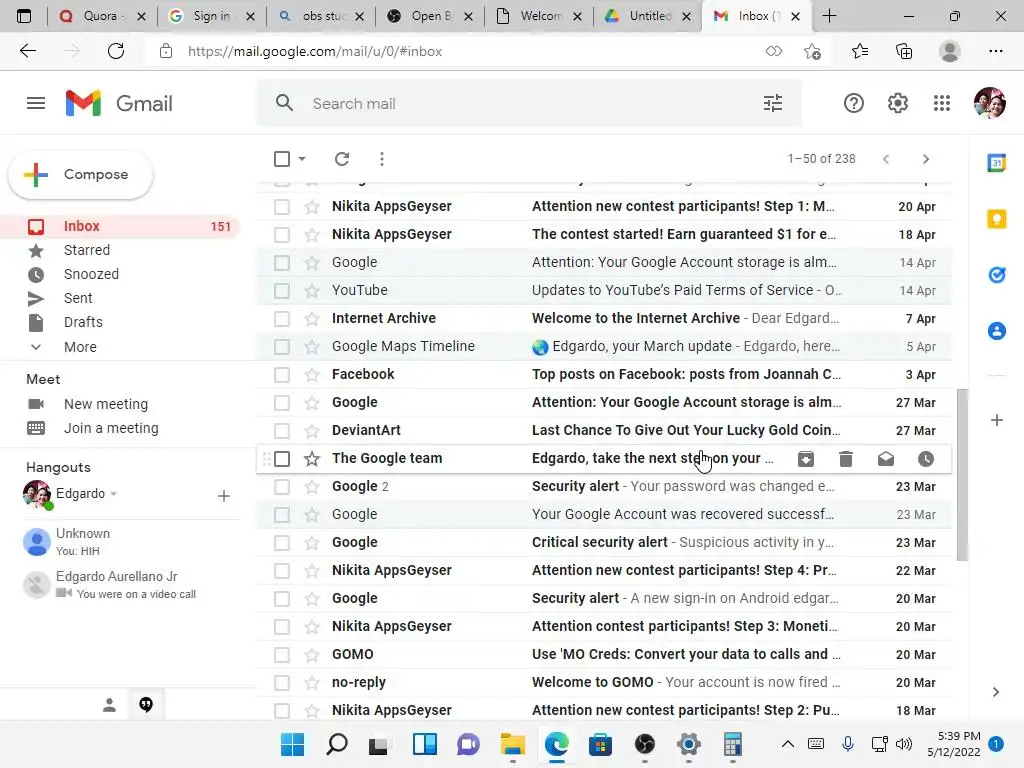Show older messages with right arrow
Viewport: 1024px width, 768px height.
point(925,159)
